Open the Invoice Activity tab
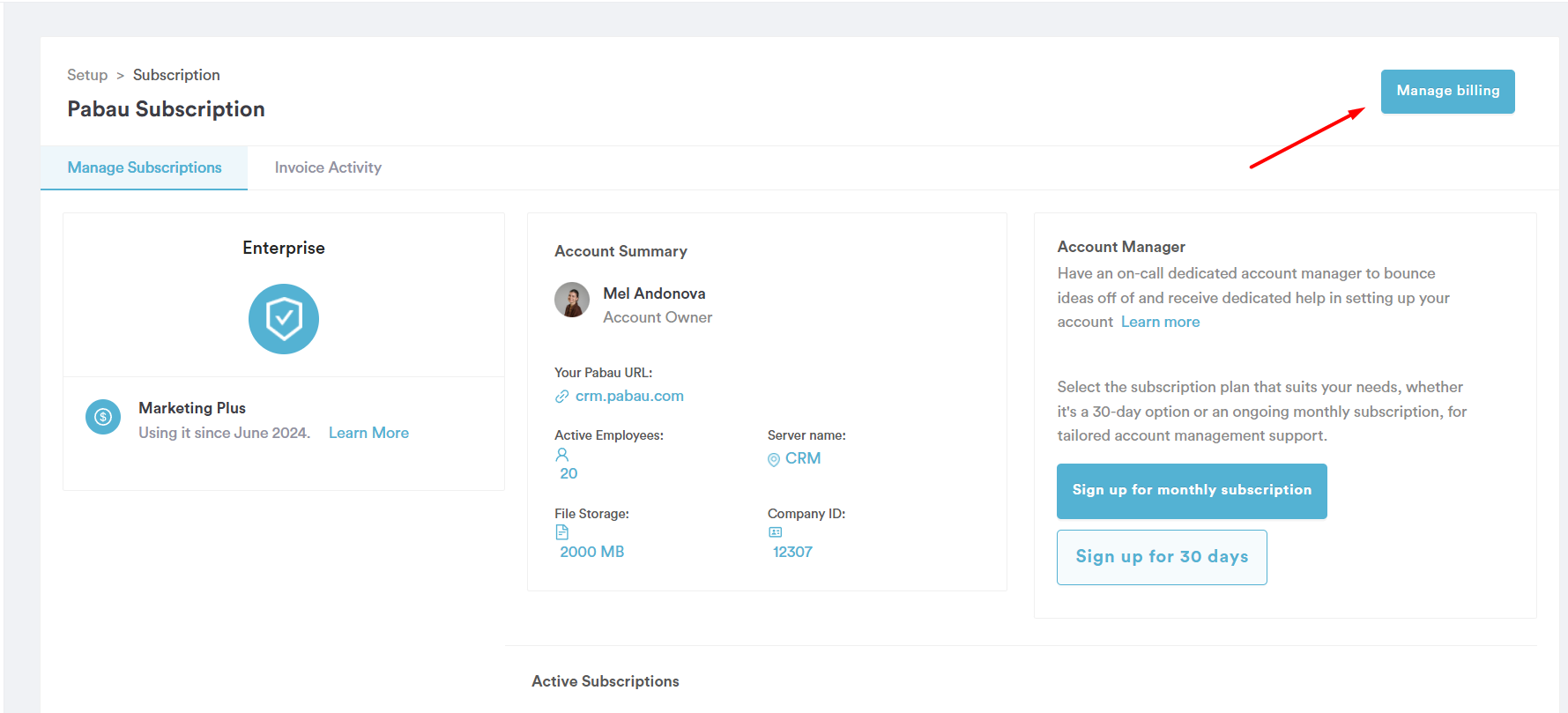1568x713 pixels. [328, 167]
